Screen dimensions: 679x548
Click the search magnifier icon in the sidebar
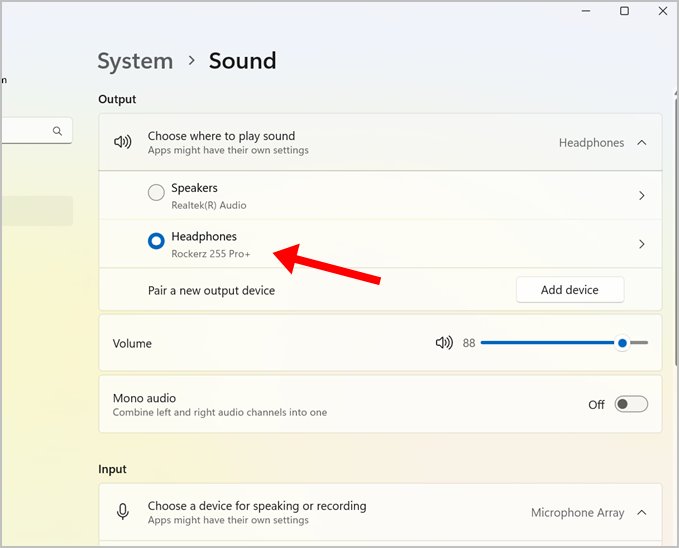coord(57,131)
